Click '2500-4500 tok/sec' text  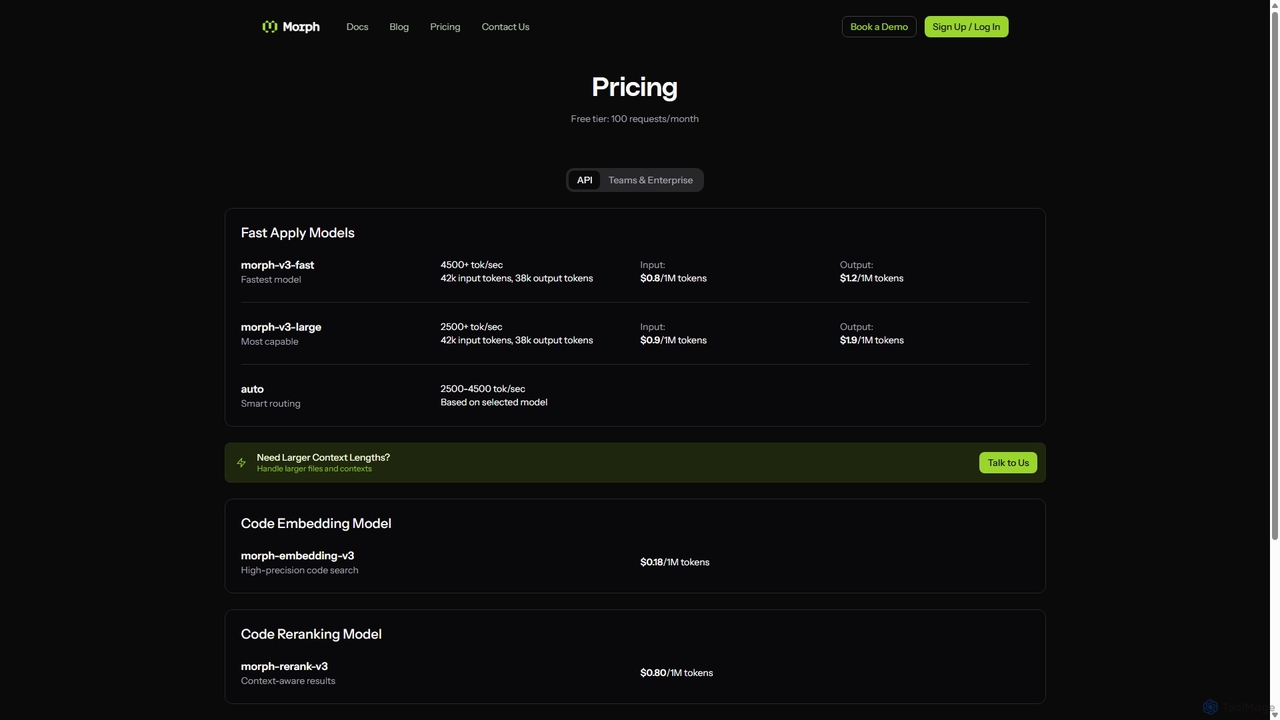tap(482, 389)
